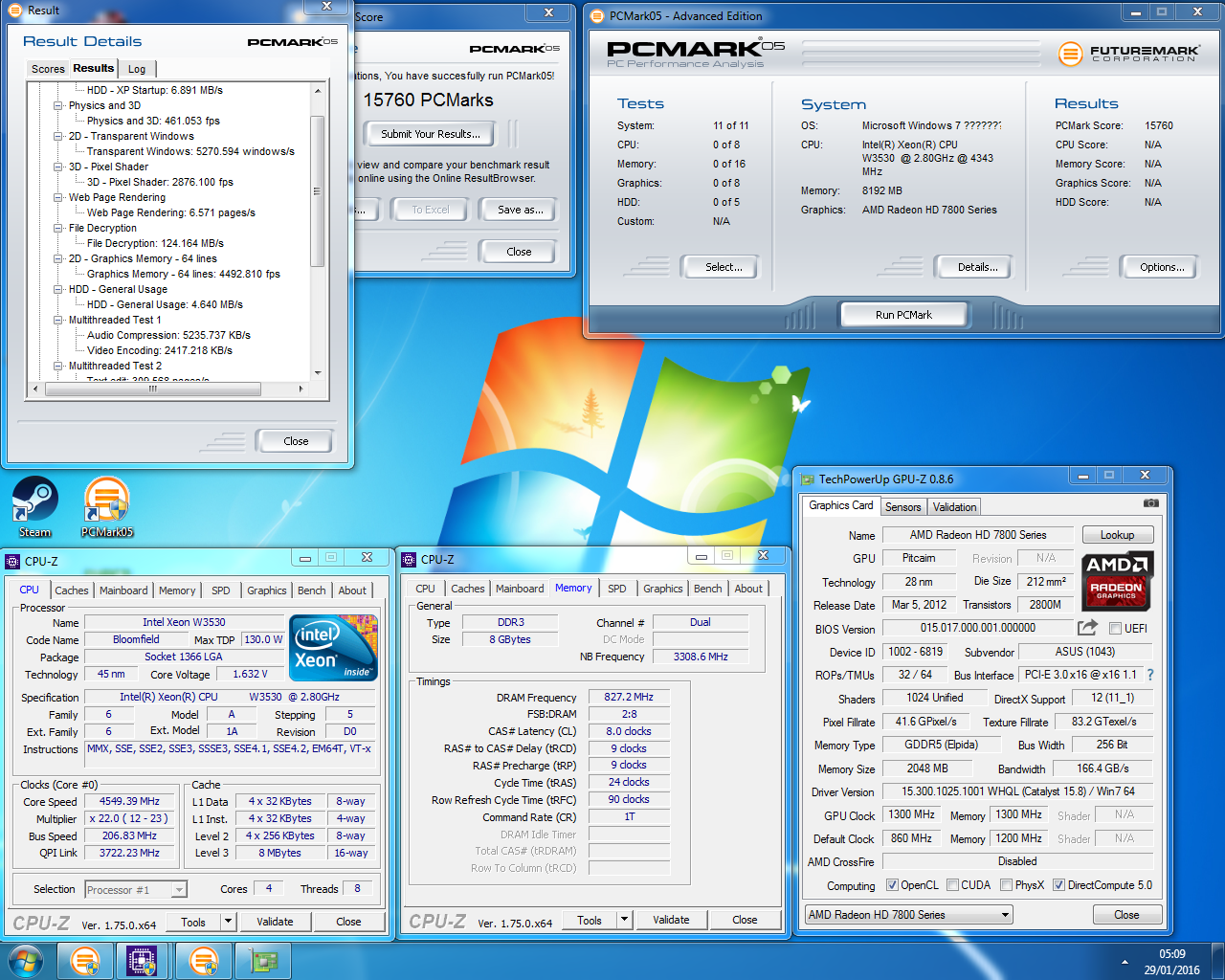
Task: Open SPD tab in the Memory CPU-Z window
Action: [x=617, y=589]
